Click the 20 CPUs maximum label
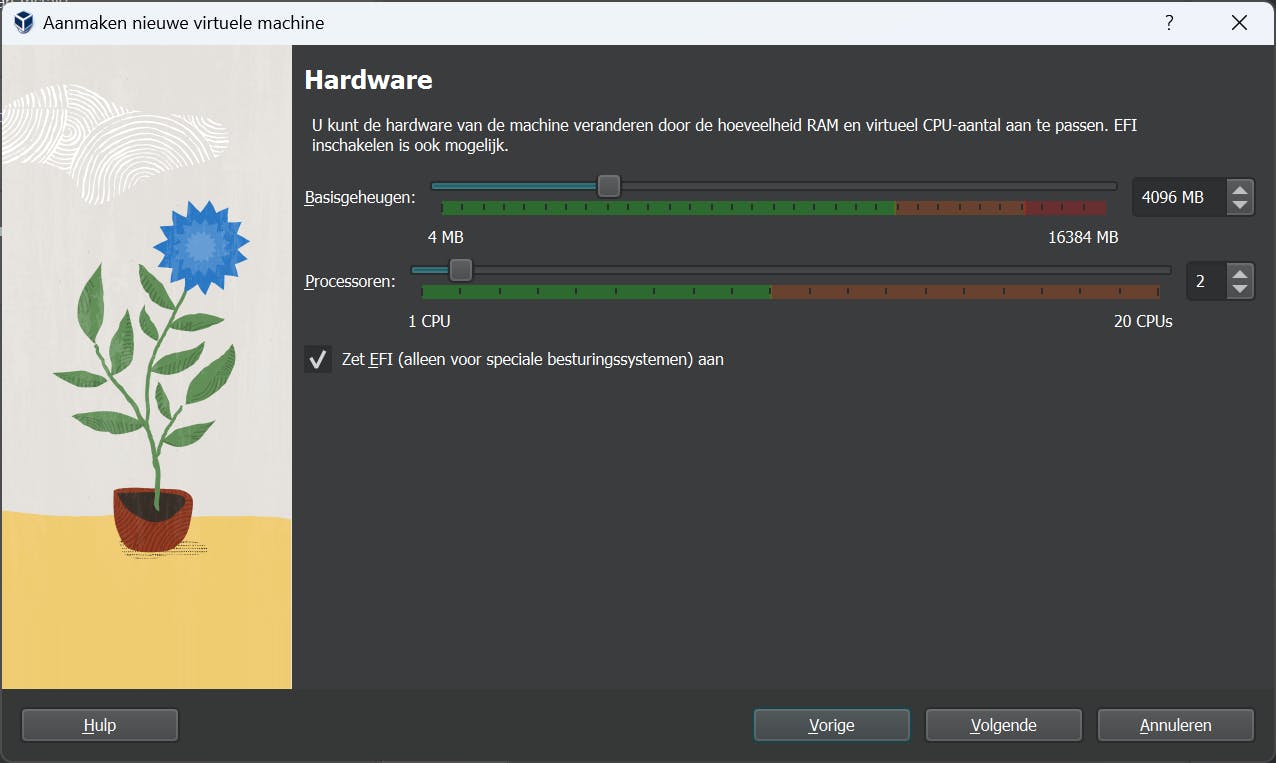 point(1143,321)
